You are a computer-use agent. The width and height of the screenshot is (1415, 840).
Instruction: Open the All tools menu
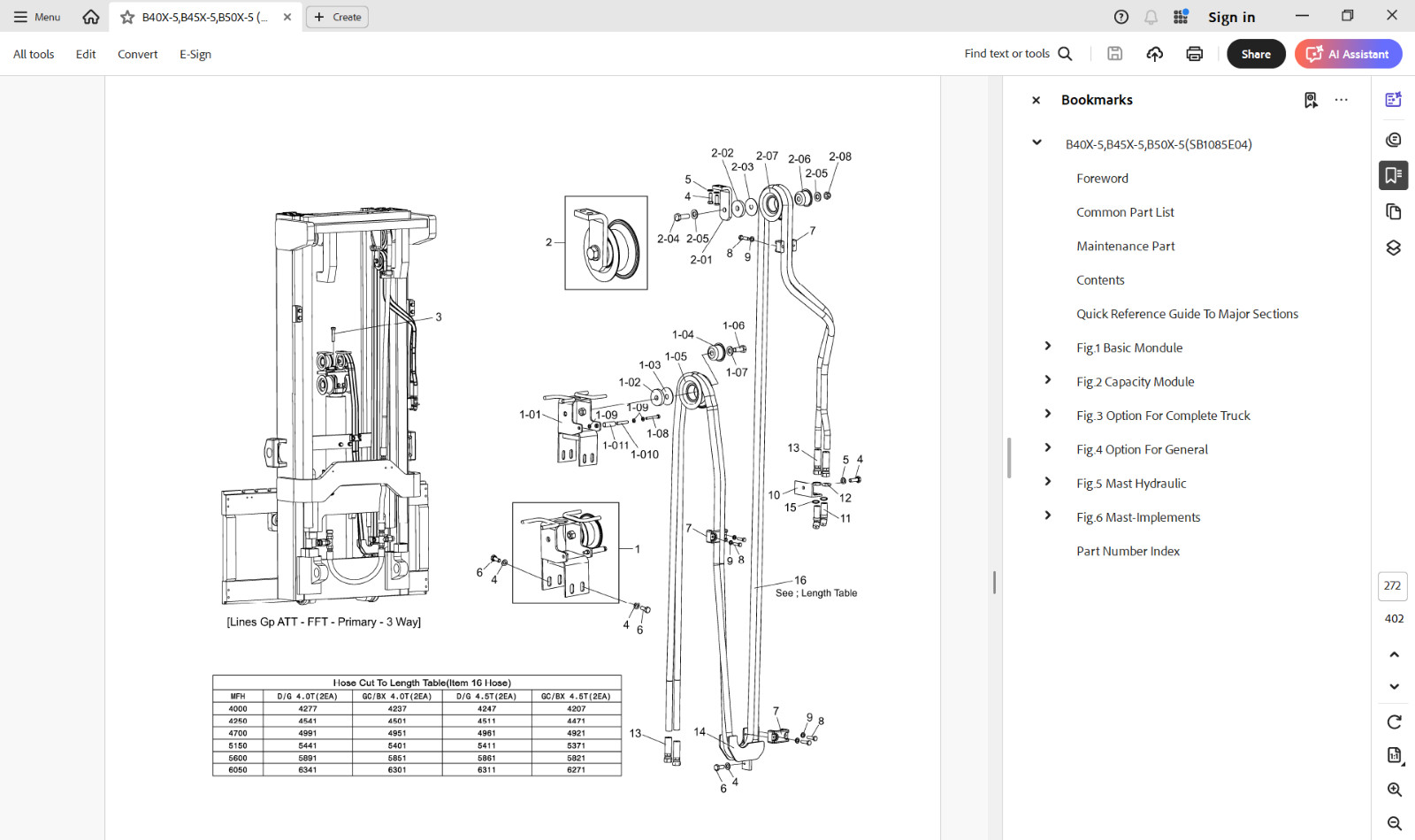point(34,54)
